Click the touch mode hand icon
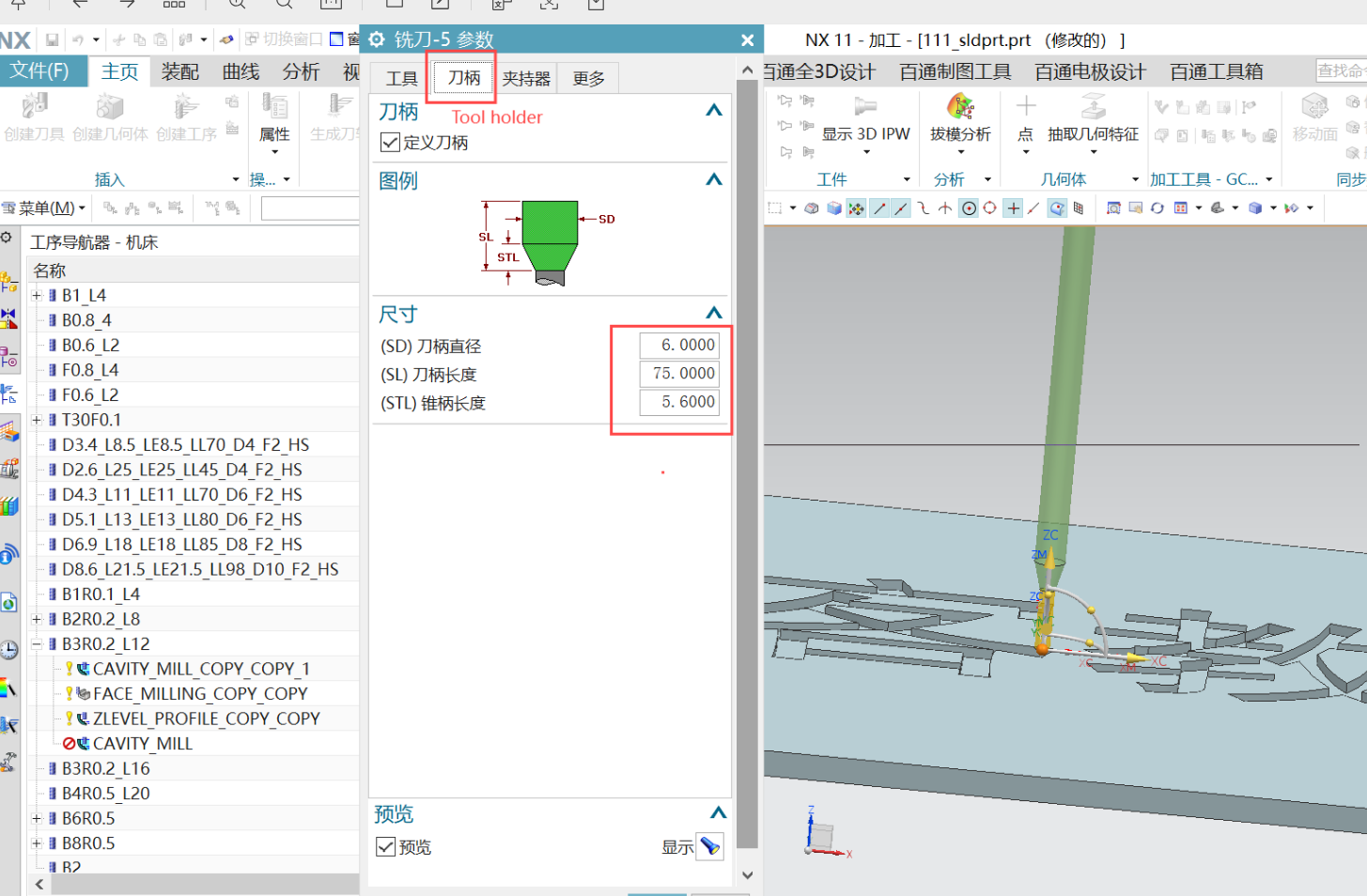Viewport: 1367px width, 896px height. tap(225, 39)
